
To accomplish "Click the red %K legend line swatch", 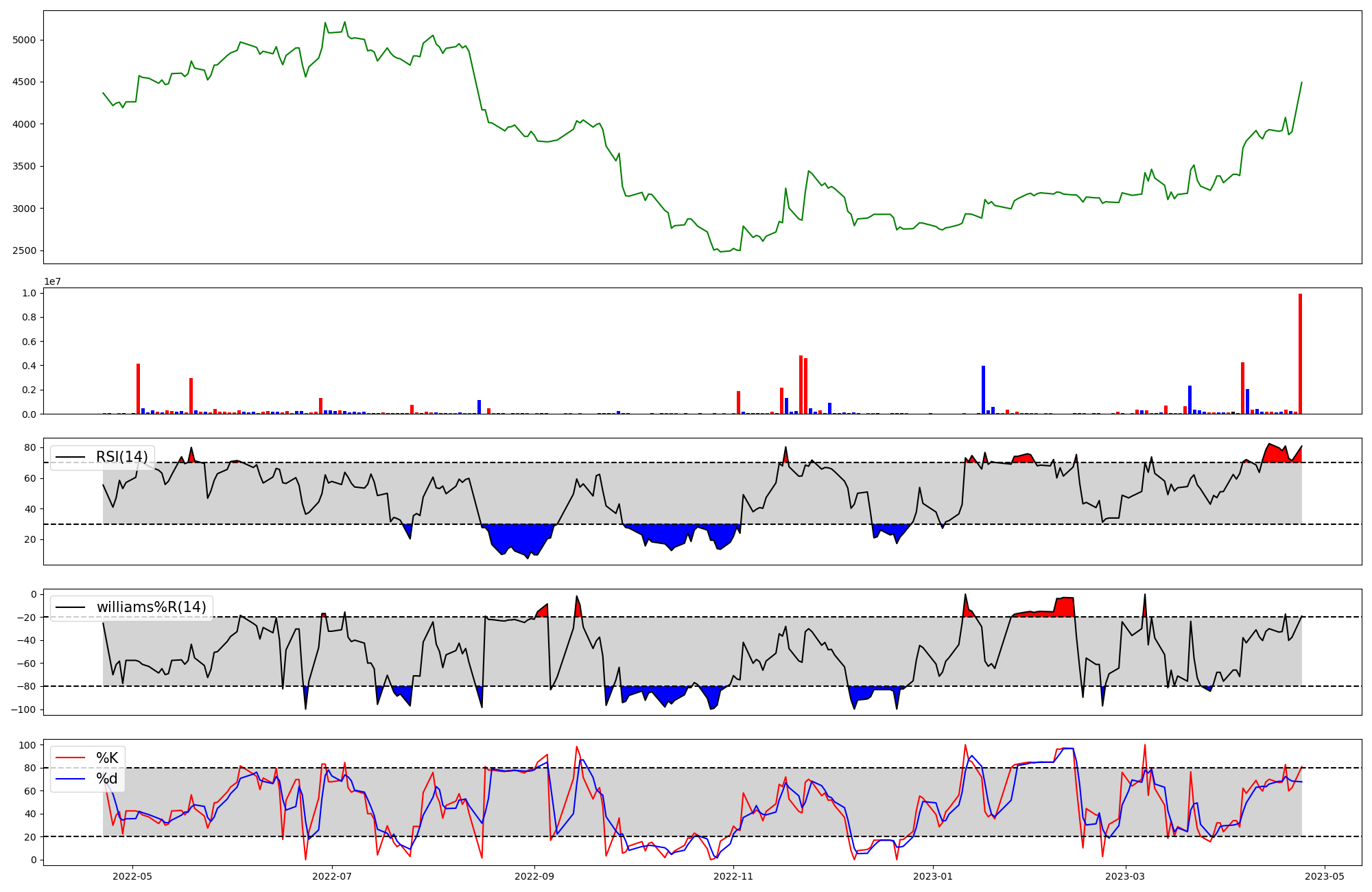I will [70, 758].
